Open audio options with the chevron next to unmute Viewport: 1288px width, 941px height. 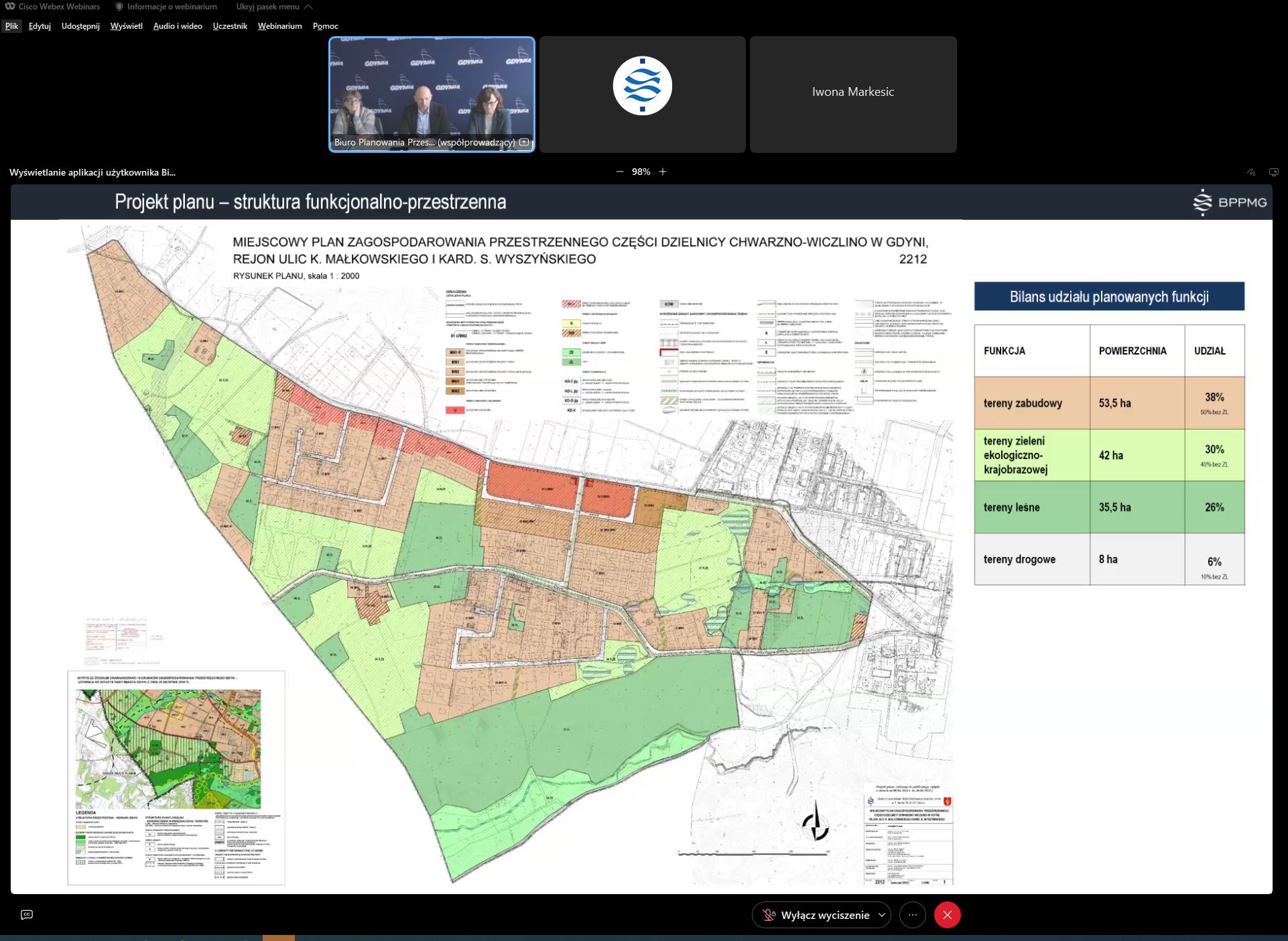881,915
